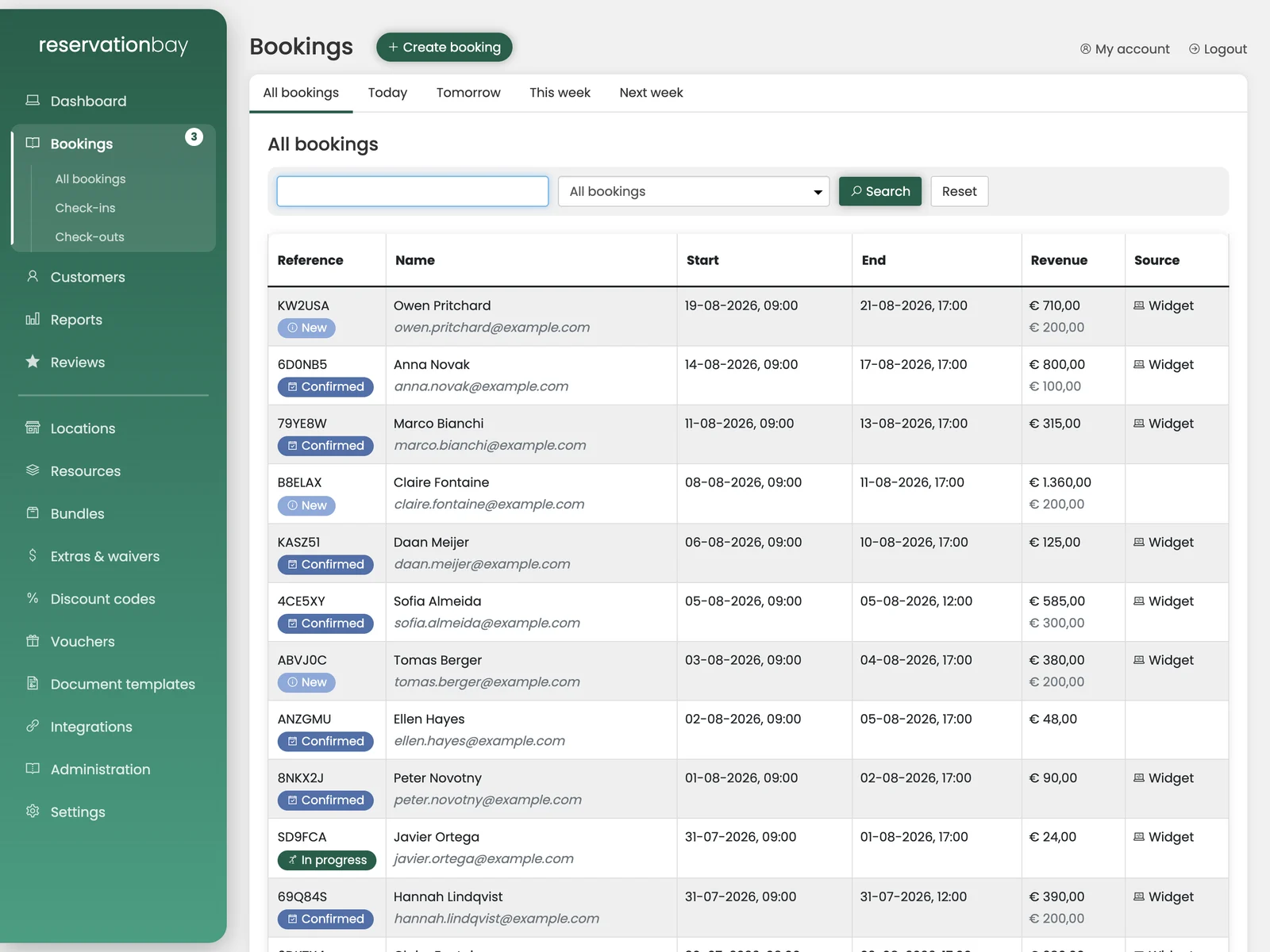This screenshot has width=1270, height=952.
Task: Click the revenue value € 1.360,00
Action: pos(1060,482)
